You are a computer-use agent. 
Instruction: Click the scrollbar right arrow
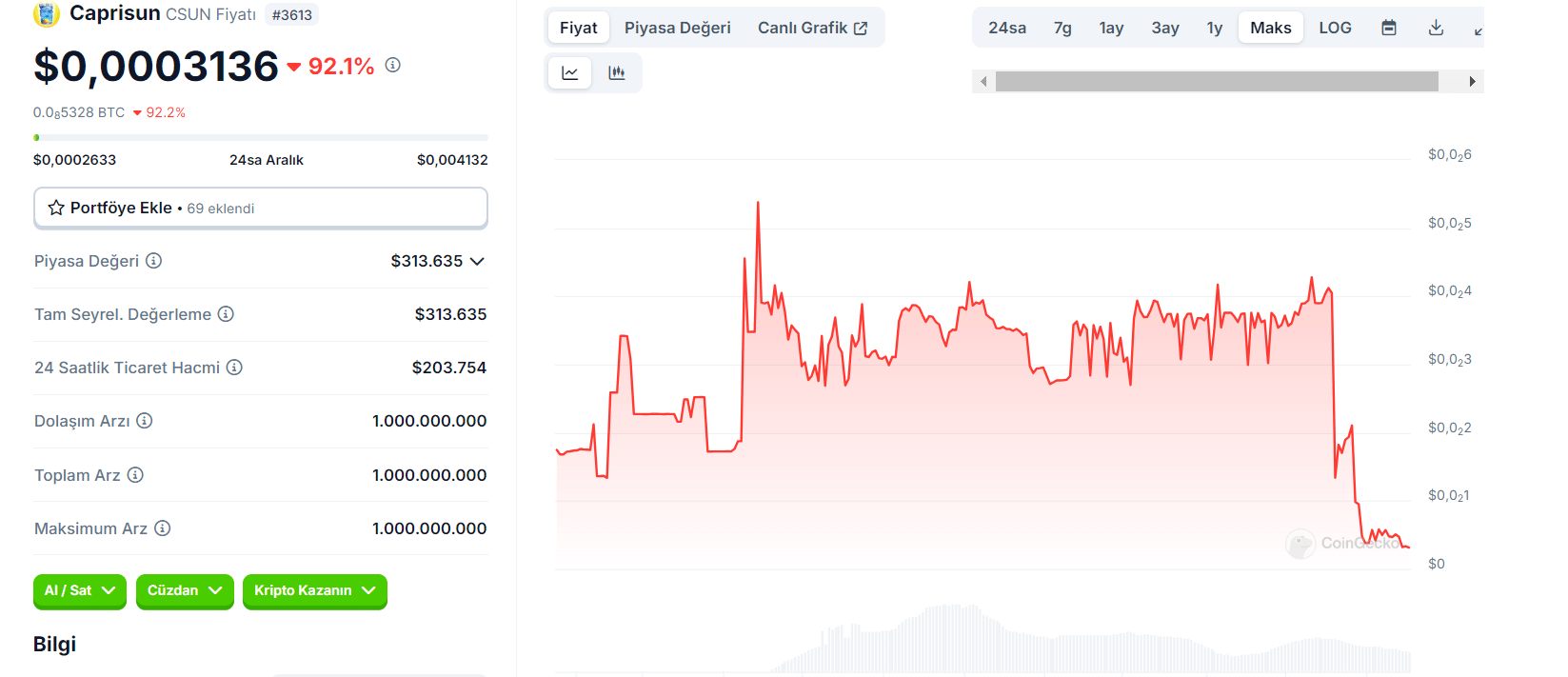1472,82
